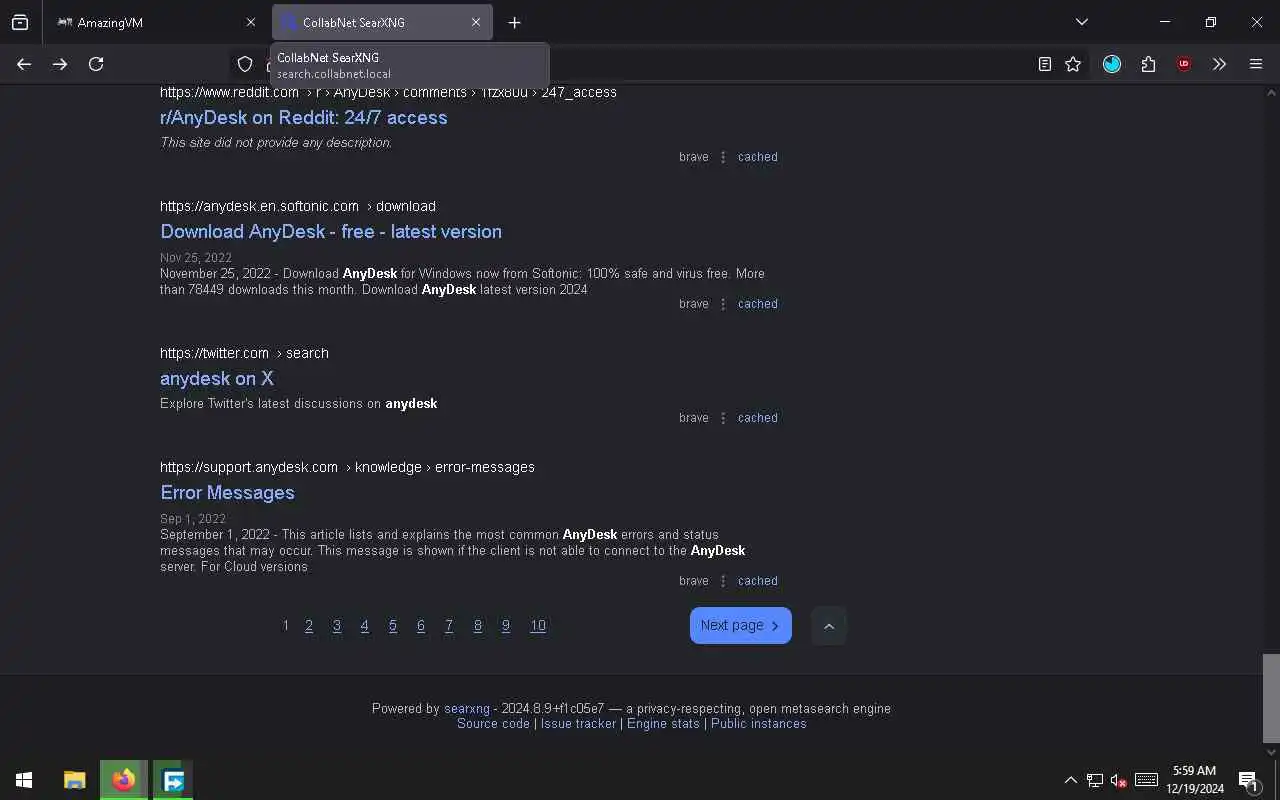Open the blue circular extension icon
Screen dimensions: 1280x800
[1112, 64]
